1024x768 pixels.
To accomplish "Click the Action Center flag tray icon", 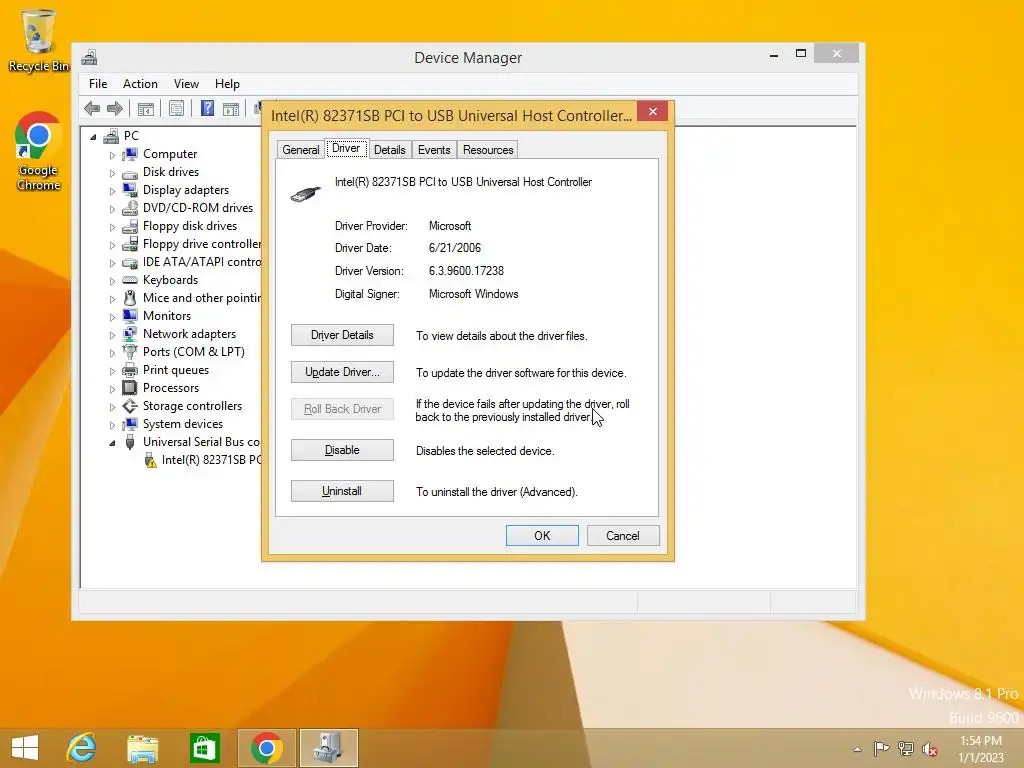I will pyautogui.click(x=881, y=748).
